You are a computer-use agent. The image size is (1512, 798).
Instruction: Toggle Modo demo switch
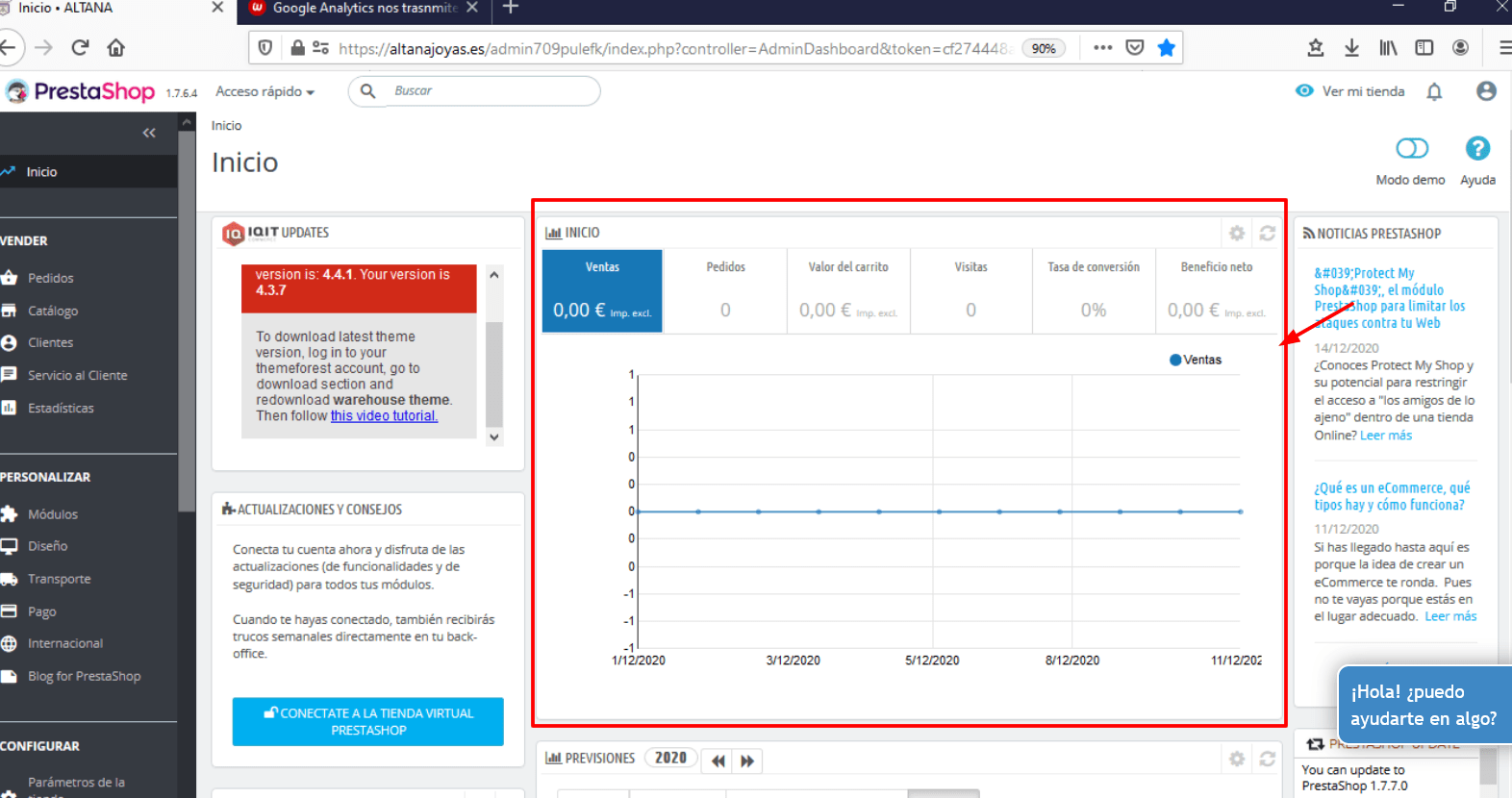[x=1411, y=148]
